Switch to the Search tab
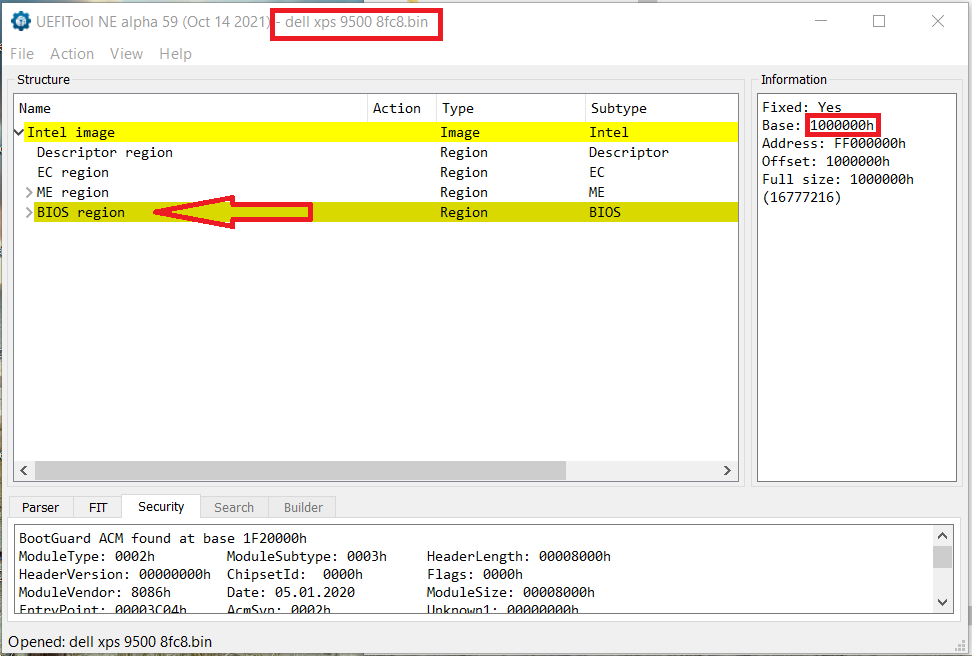Screen dimensions: 972x656 pyautogui.click(x=234, y=507)
